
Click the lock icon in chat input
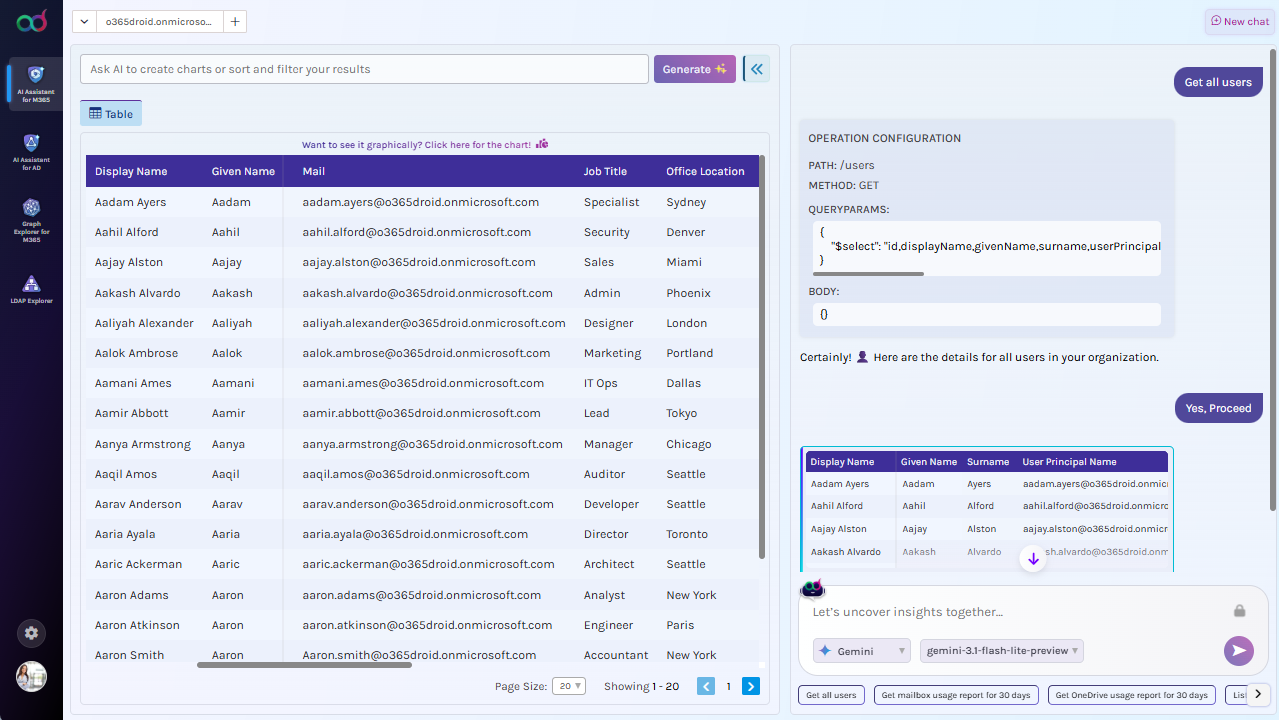(1239, 611)
